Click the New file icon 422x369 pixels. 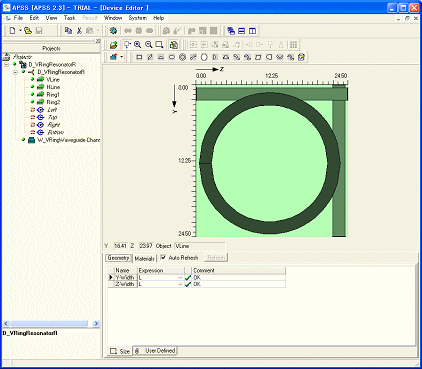click(12, 31)
